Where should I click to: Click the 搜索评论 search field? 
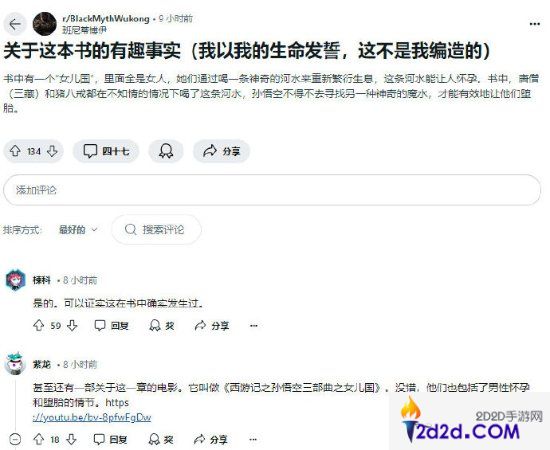(x=156, y=230)
